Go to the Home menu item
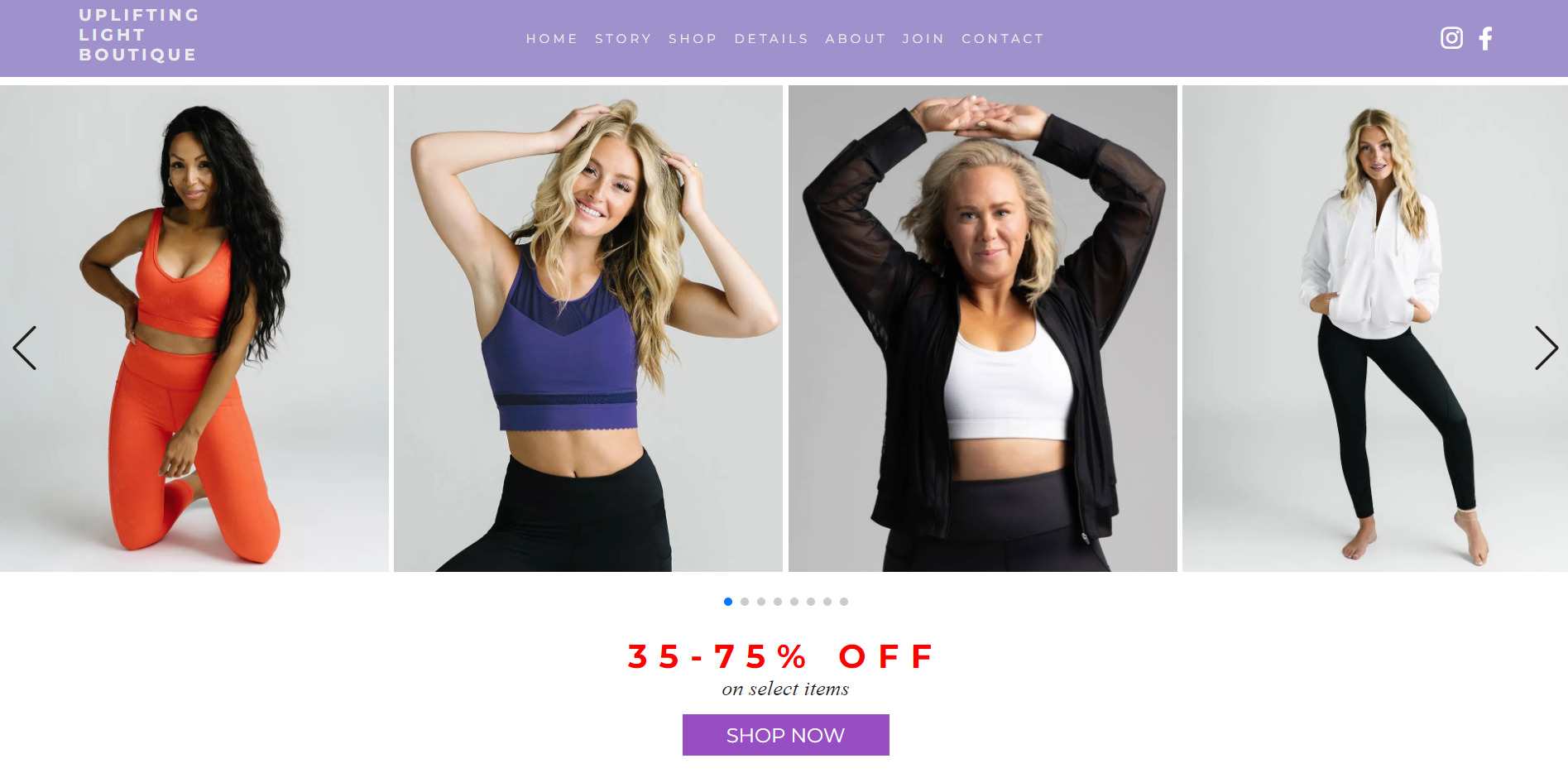The width and height of the screenshot is (1568, 773). [x=552, y=39]
